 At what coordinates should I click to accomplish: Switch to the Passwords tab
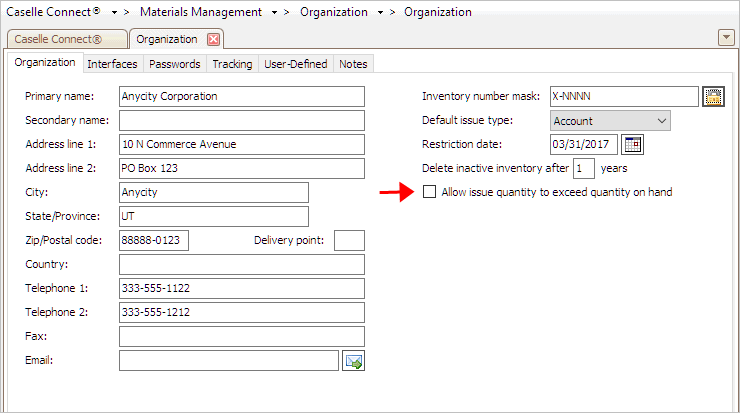point(175,64)
